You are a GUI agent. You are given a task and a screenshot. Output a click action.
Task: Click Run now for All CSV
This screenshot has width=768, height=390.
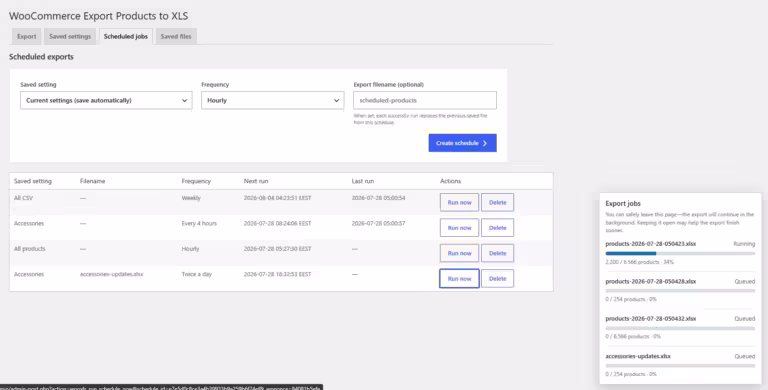(x=459, y=202)
